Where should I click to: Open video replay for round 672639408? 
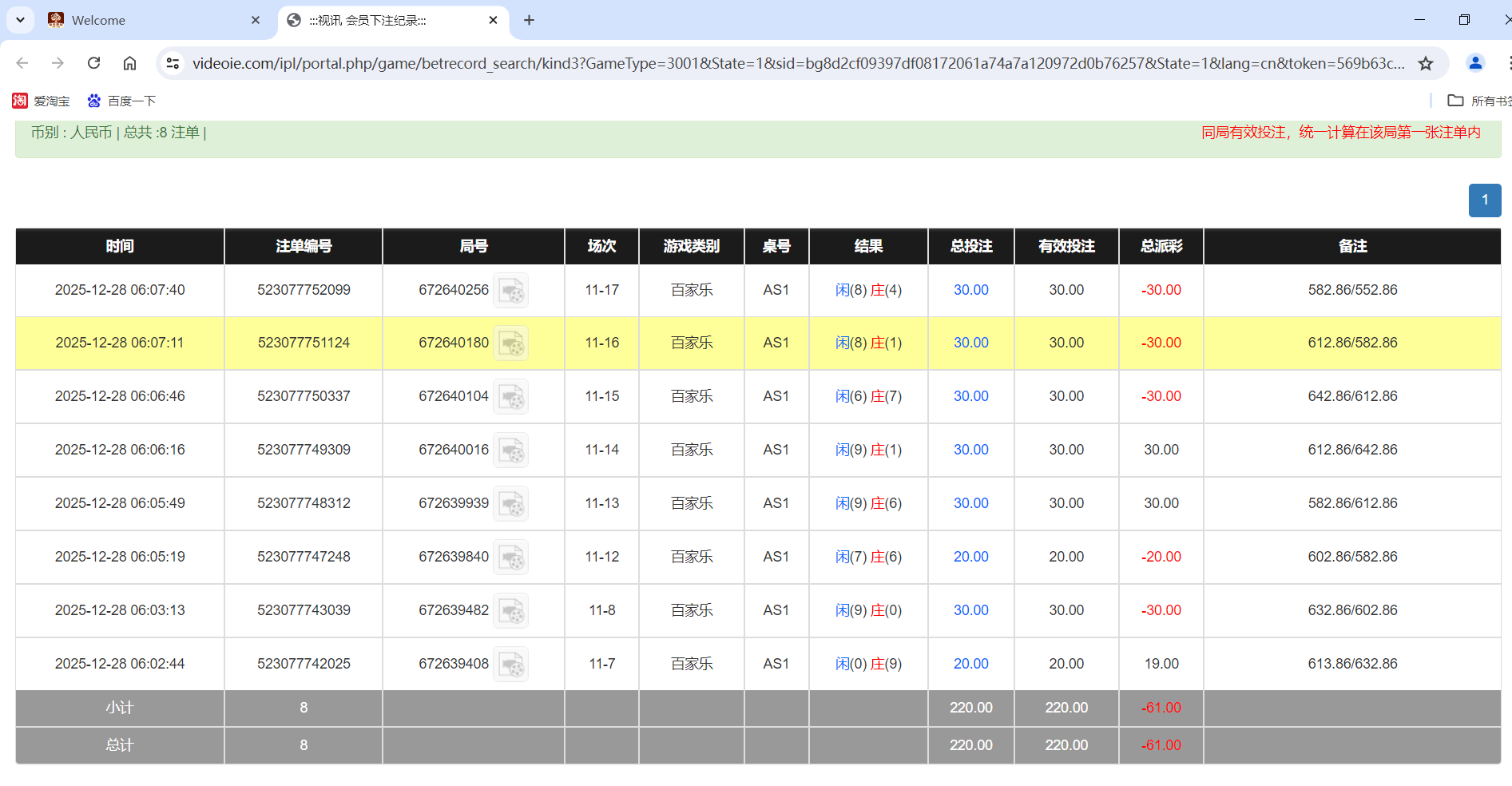coord(510,665)
